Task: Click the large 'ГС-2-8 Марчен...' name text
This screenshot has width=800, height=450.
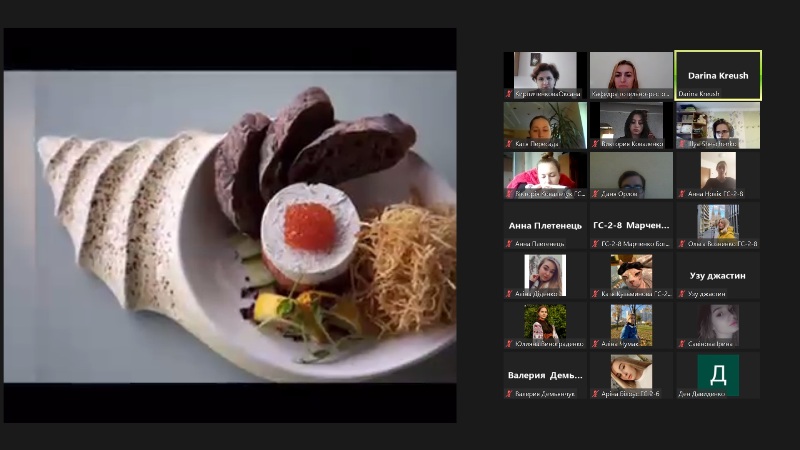Action: click(x=631, y=226)
